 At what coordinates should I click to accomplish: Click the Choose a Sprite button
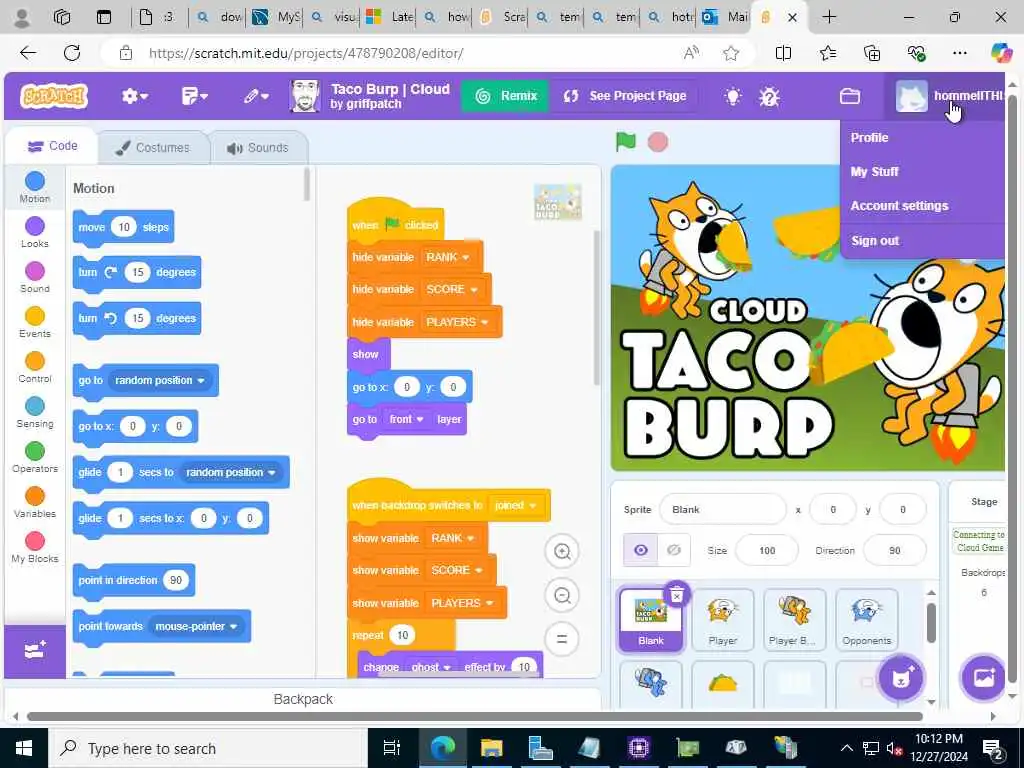coord(901,678)
